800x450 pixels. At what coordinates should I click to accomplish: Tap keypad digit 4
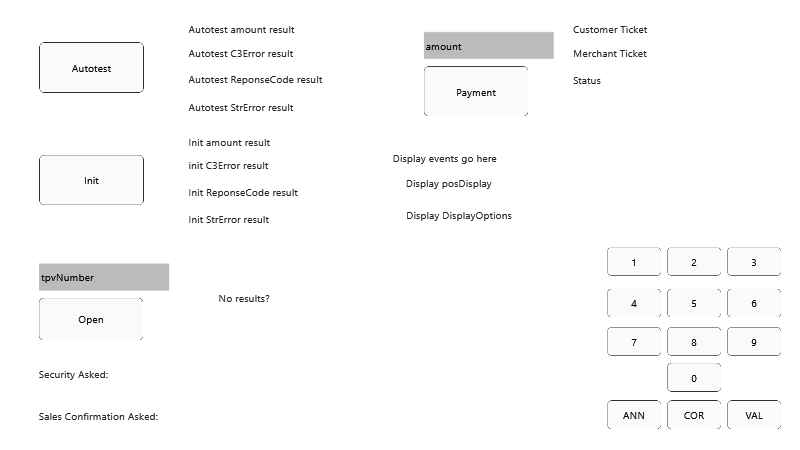pyautogui.click(x=634, y=303)
